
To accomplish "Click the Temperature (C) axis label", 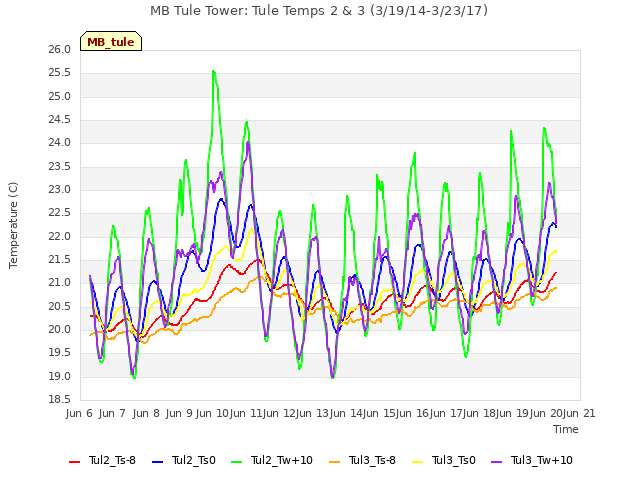I will pyautogui.click(x=13, y=225).
